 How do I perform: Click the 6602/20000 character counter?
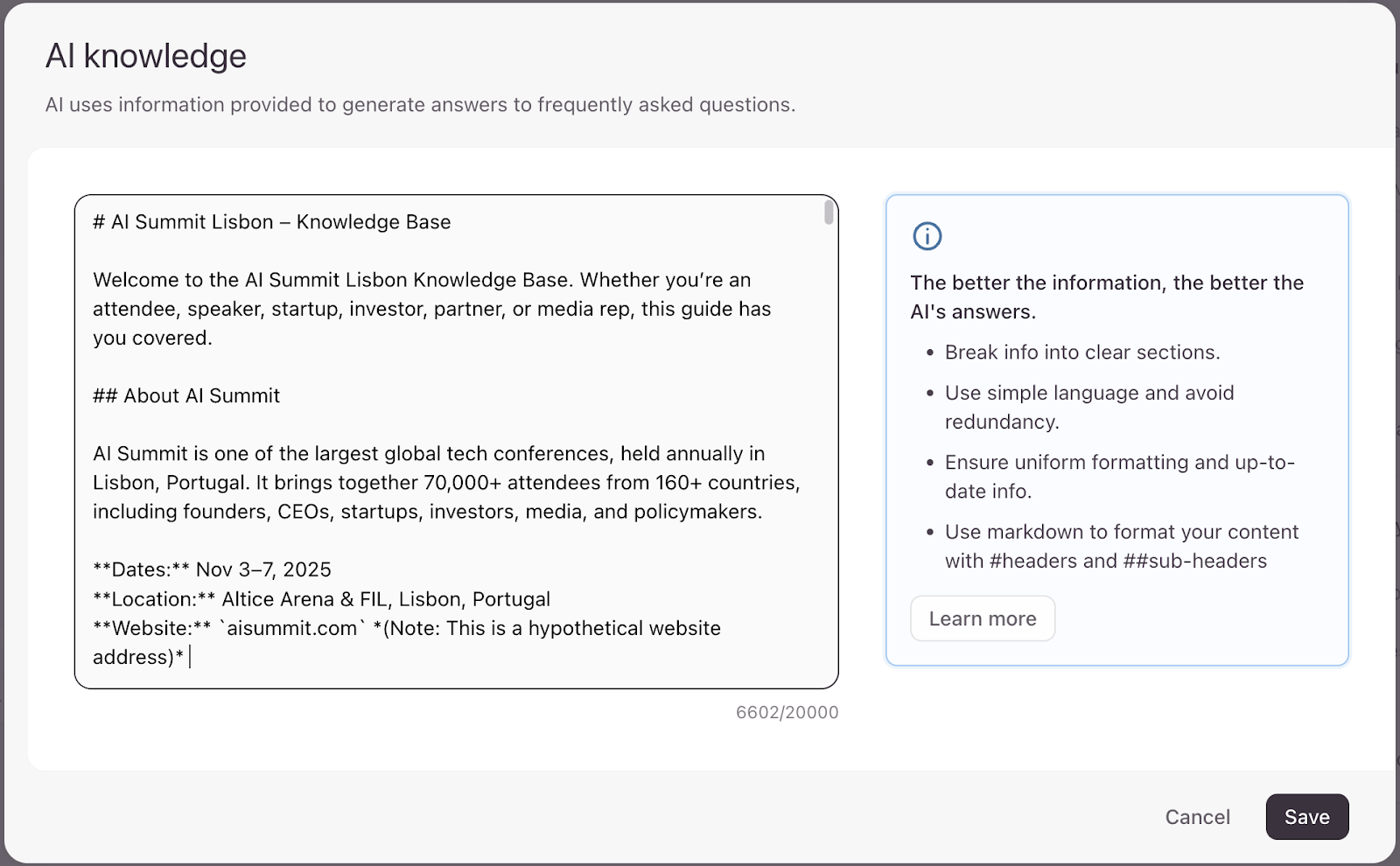(787, 712)
